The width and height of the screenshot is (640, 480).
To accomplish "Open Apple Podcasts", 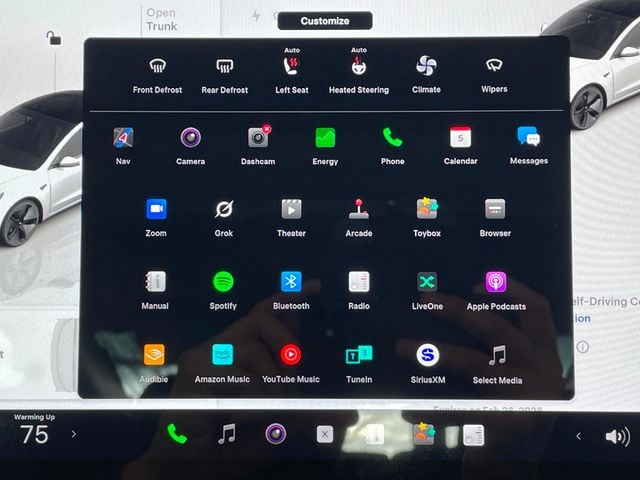I will (496, 283).
